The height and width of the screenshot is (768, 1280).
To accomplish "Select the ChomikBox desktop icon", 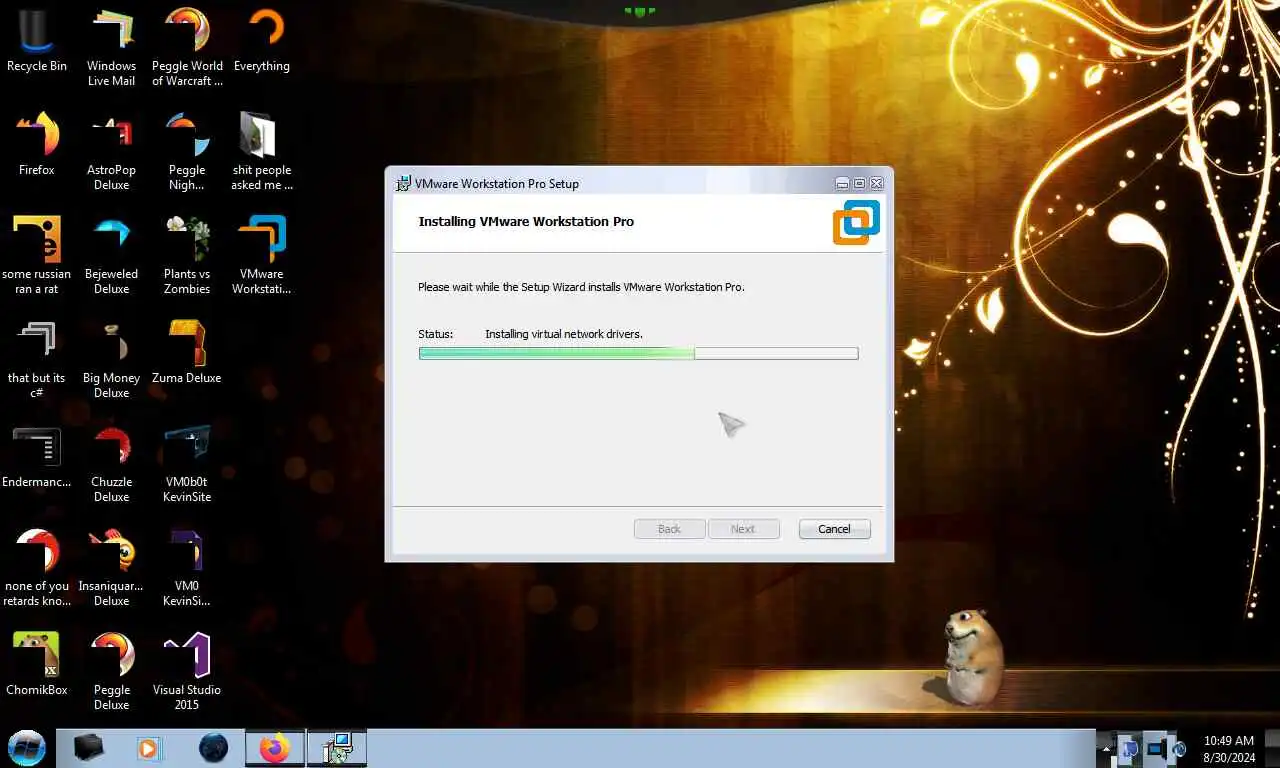I will coord(37,665).
